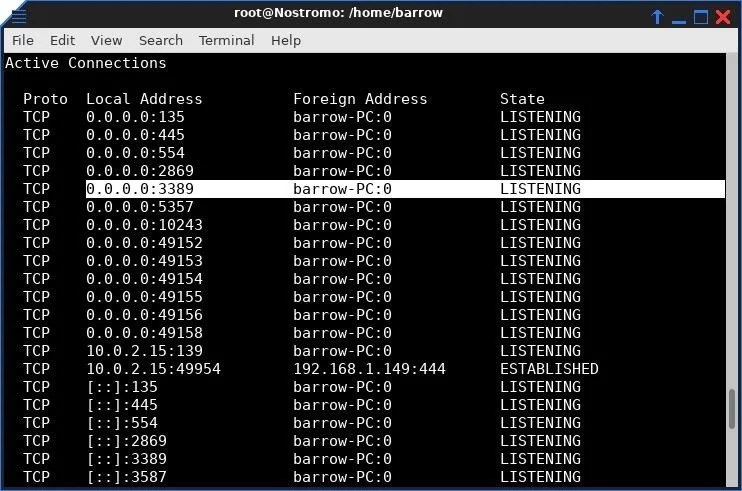Click local address [::]:3389
The image size is (742, 491).
coord(126,458)
